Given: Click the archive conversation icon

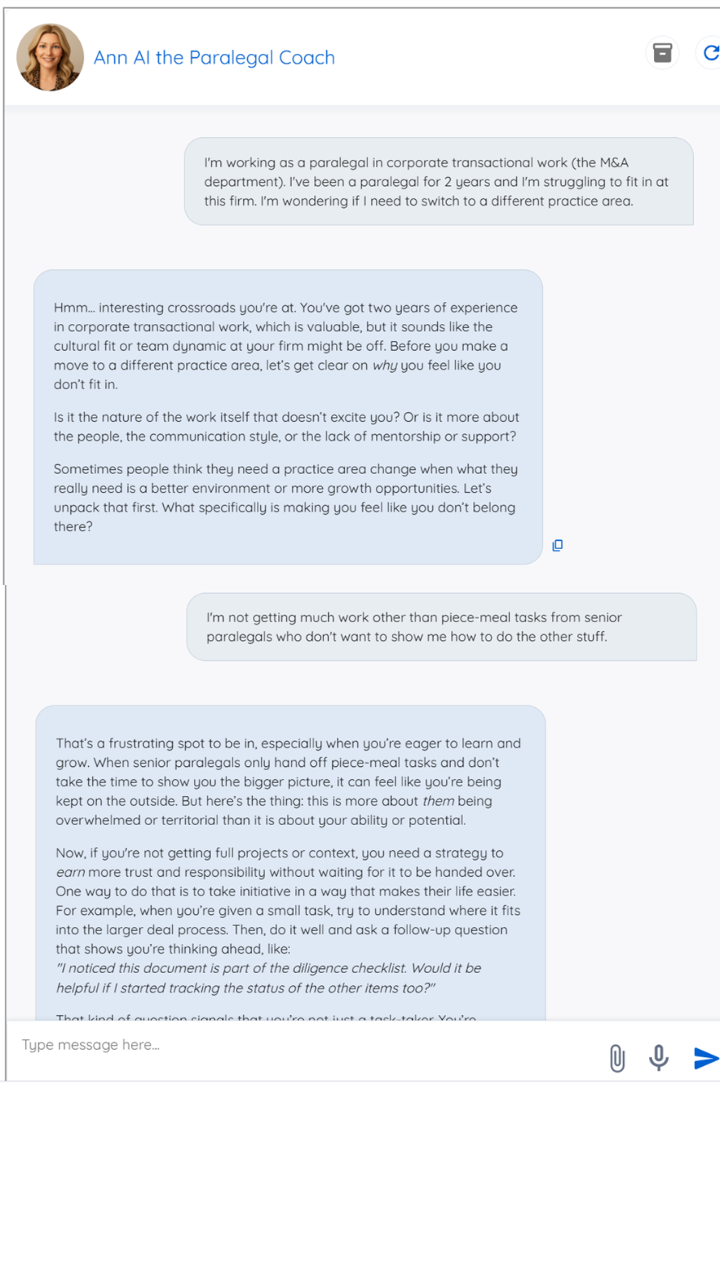Looking at the screenshot, I should 662,53.
